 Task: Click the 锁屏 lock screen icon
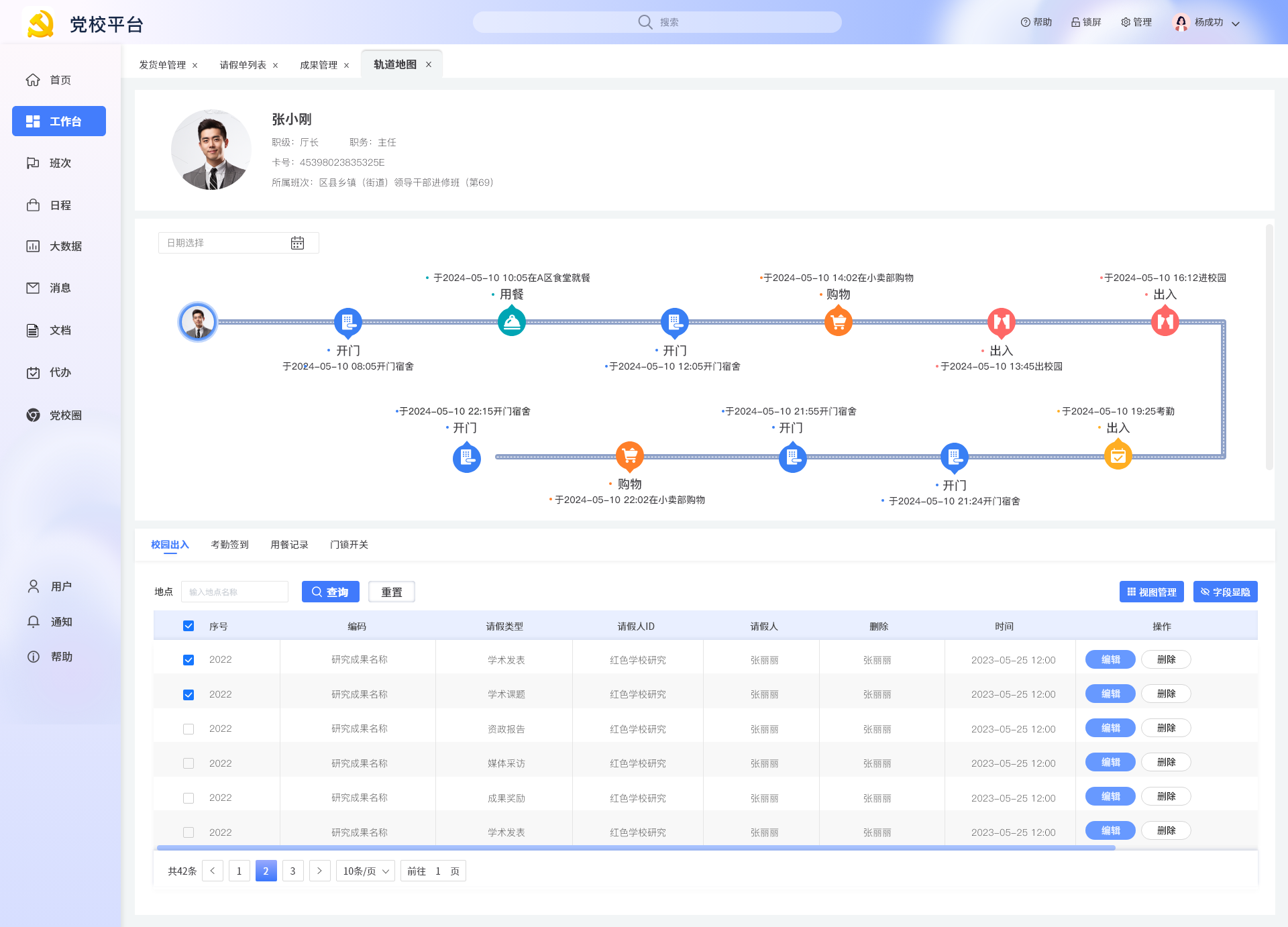tap(1075, 22)
